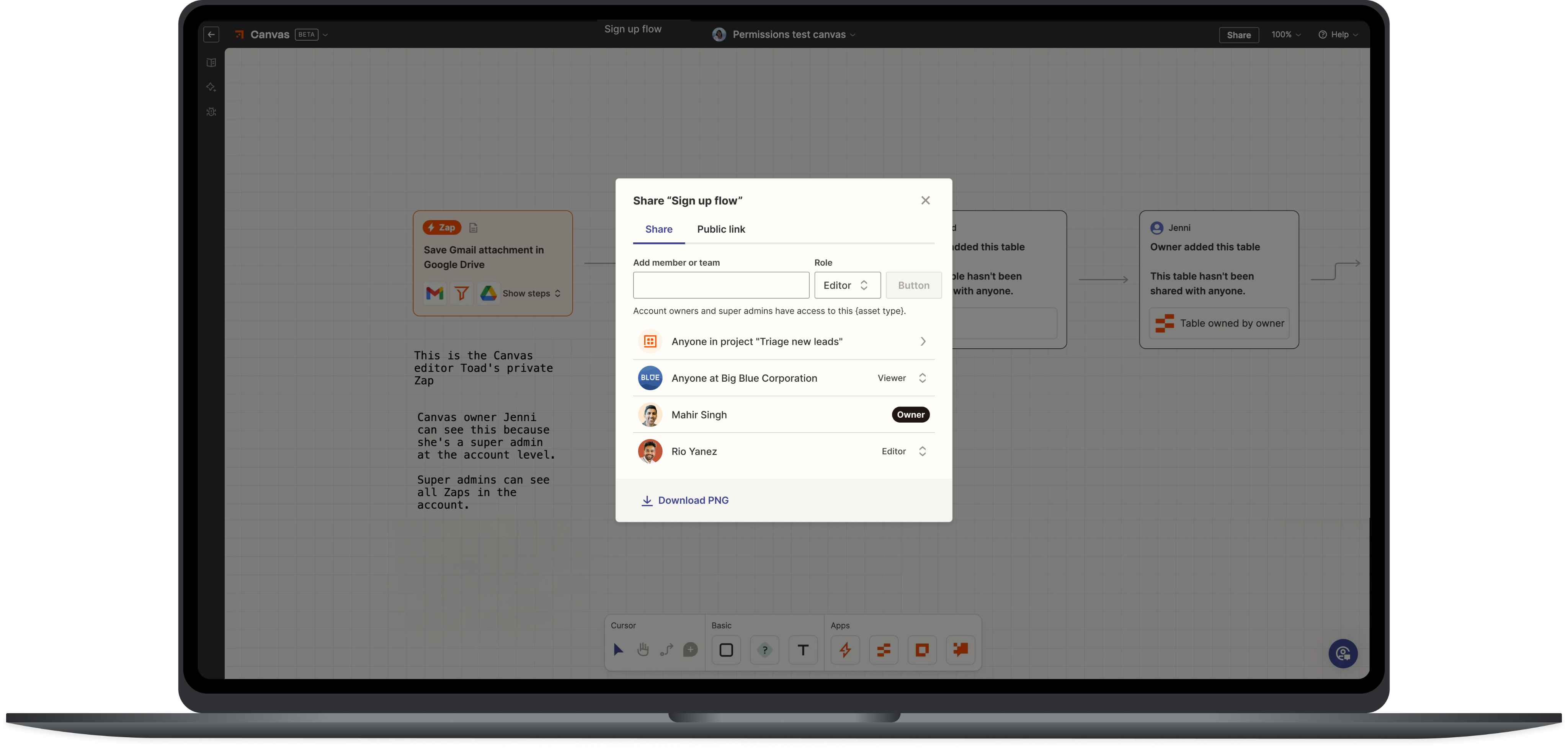Viewport: 1568px width, 748px height.
Task: Click the Add member or team field
Action: (x=721, y=285)
